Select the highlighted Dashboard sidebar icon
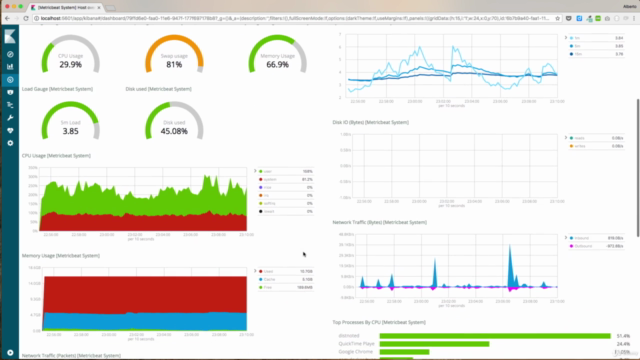 (x=10, y=80)
